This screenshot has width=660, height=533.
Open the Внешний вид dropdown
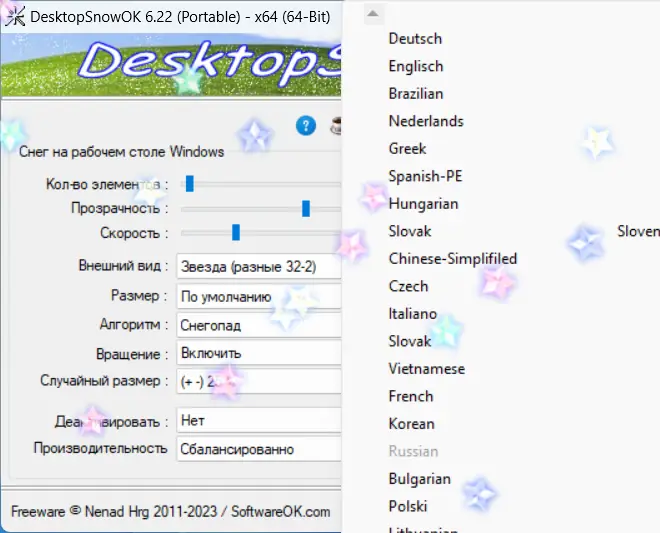[259, 266]
